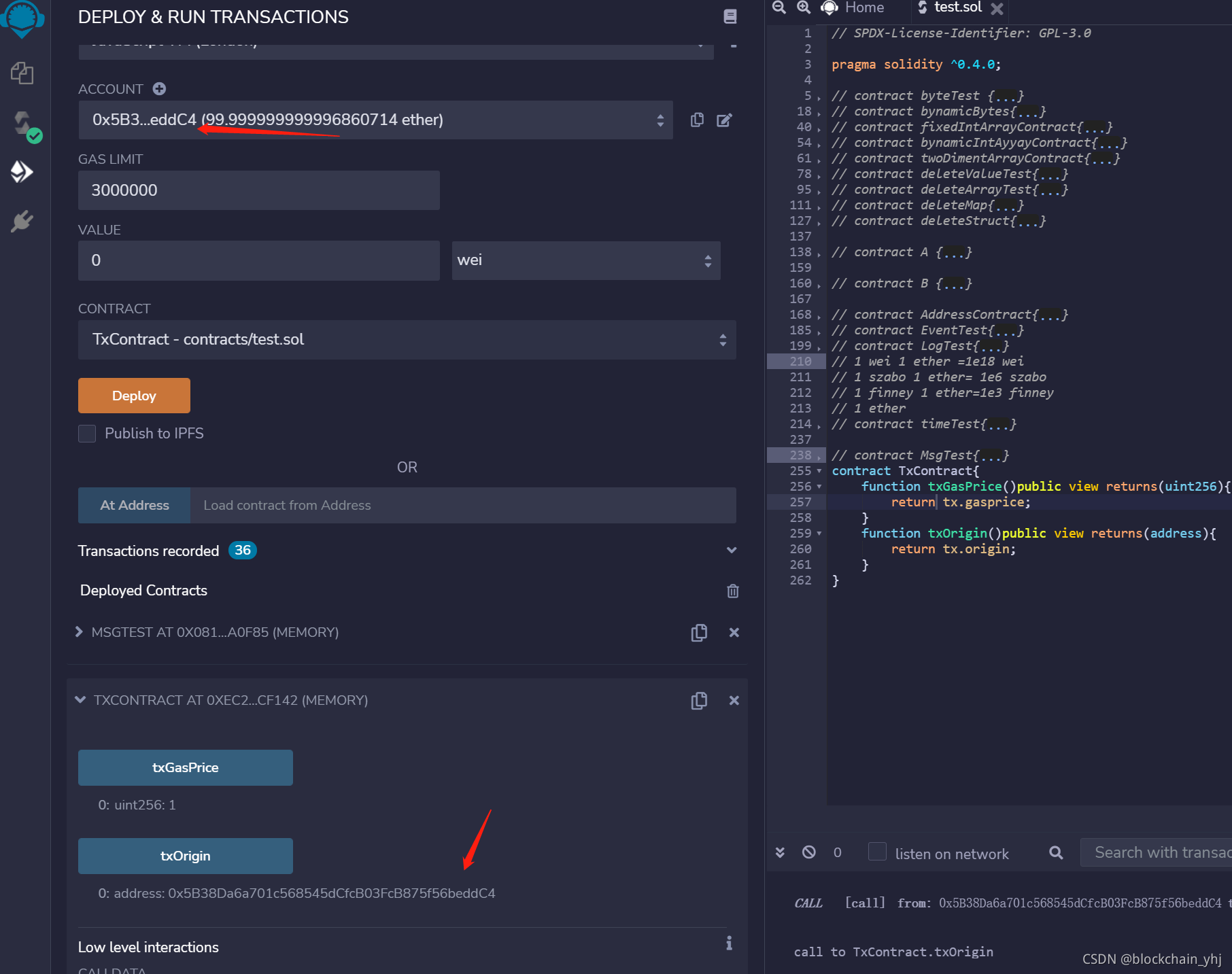Image resolution: width=1232 pixels, height=974 pixels.
Task: Open the Plugin Manager plug icon
Action: (x=22, y=222)
